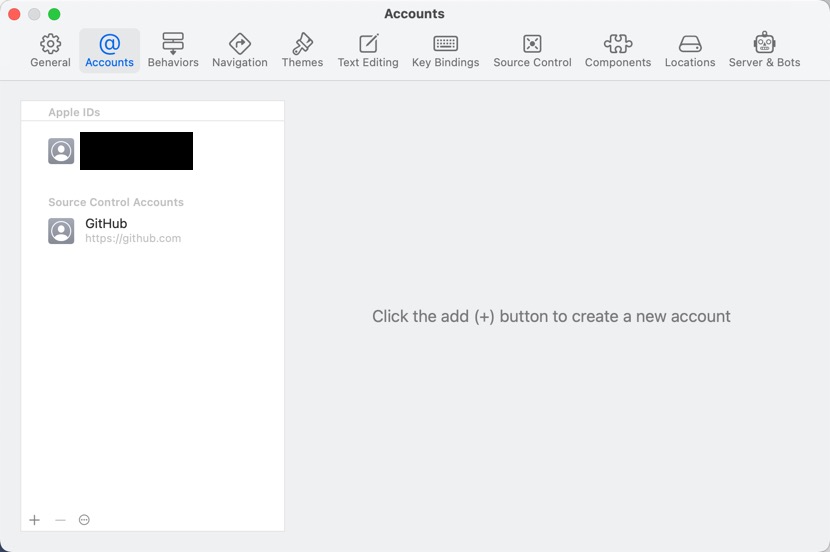Switch to Navigation preferences

240,51
